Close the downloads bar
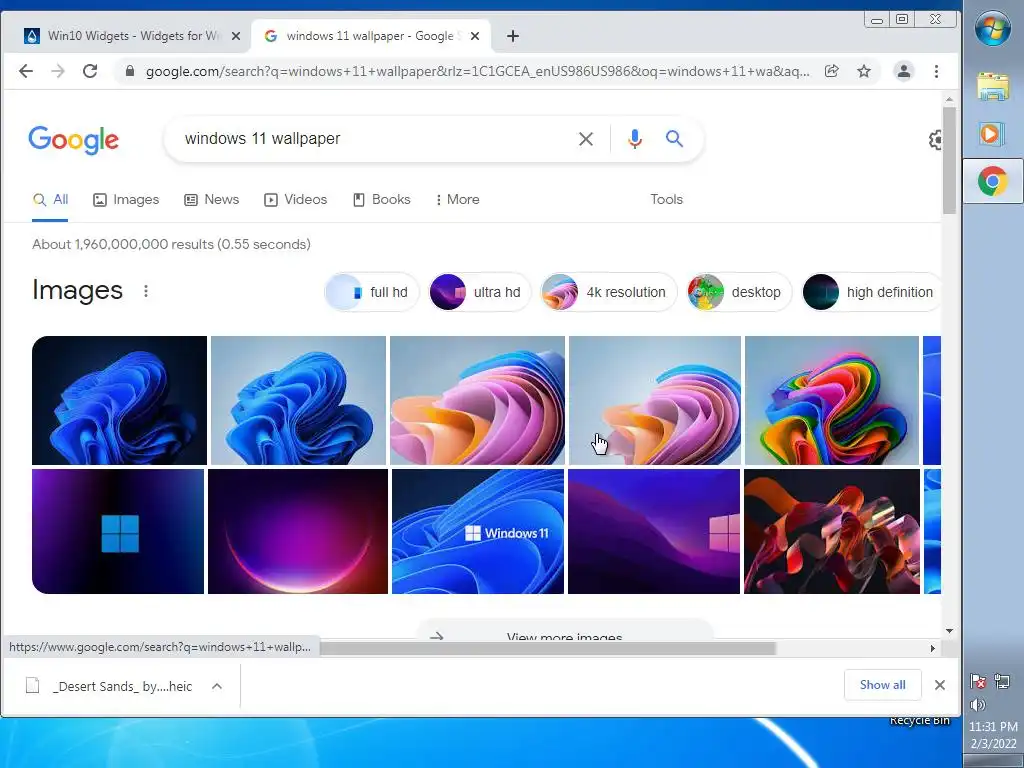Image resolution: width=1024 pixels, height=768 pixels. (940, 685)
